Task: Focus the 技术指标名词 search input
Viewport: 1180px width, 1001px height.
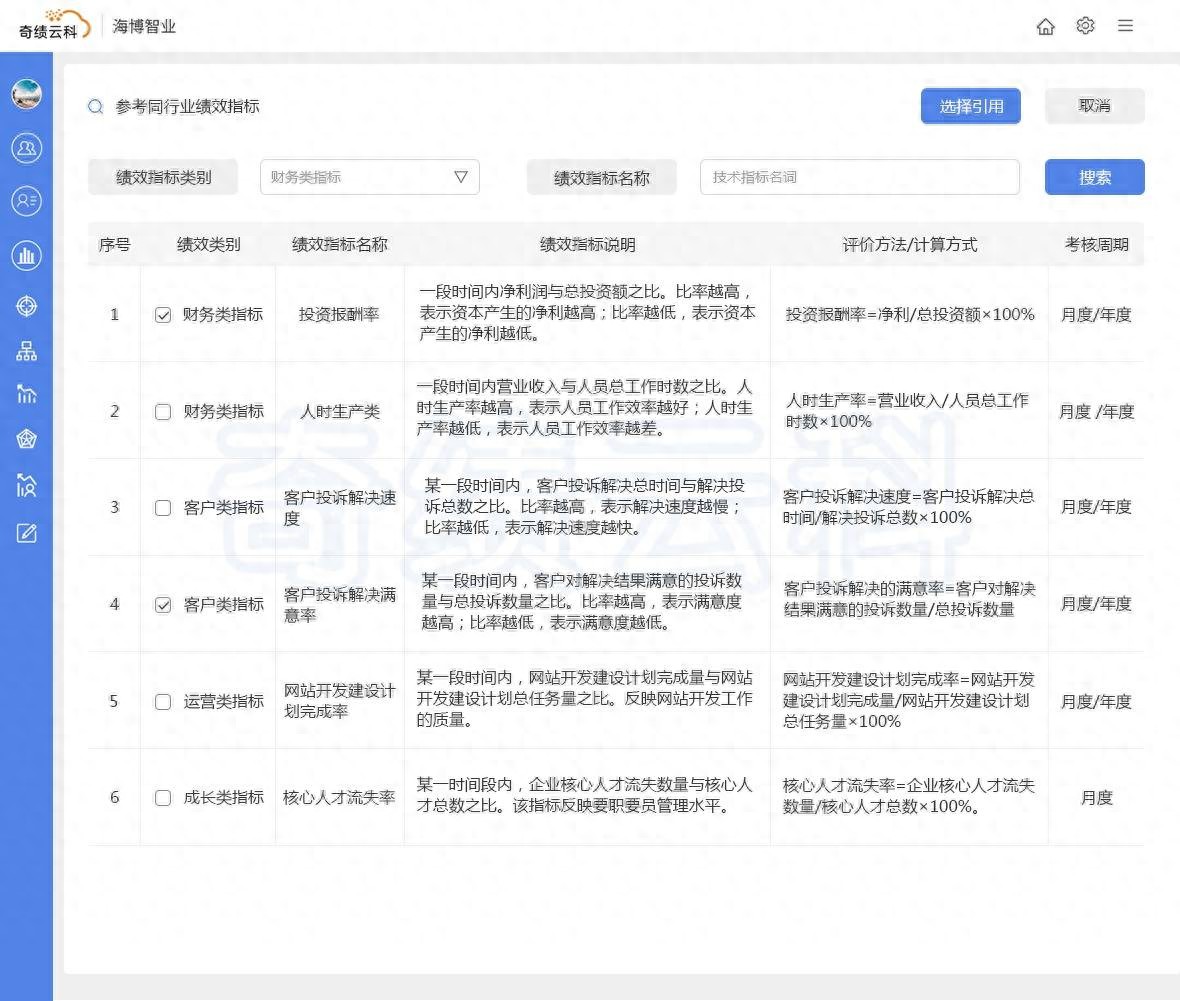Action: click(859, 177)
